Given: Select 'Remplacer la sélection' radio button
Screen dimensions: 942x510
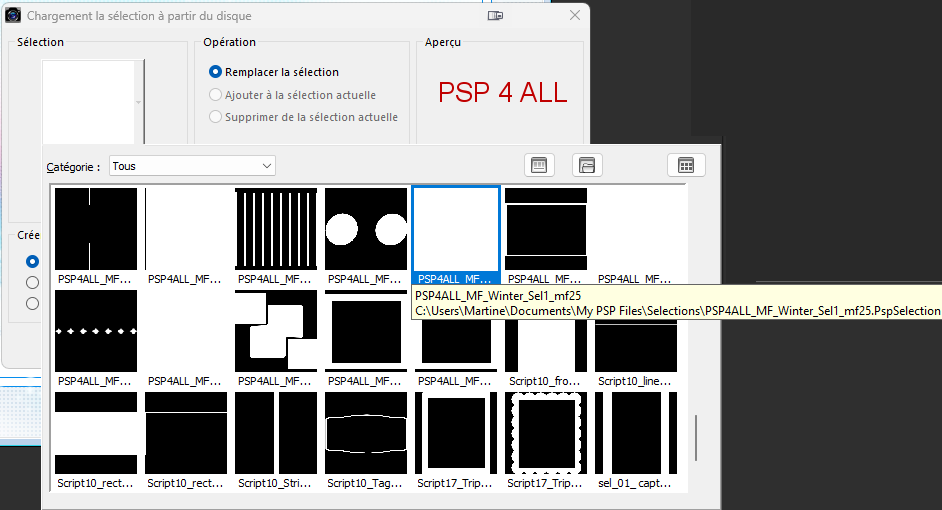Looking at the screenshot, I should click(215, 72).
